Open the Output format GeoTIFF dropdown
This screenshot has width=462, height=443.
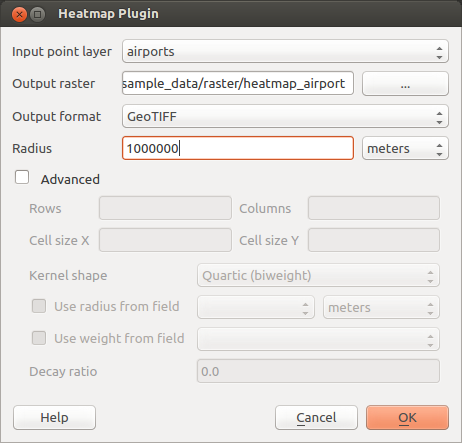coord(285,116)
